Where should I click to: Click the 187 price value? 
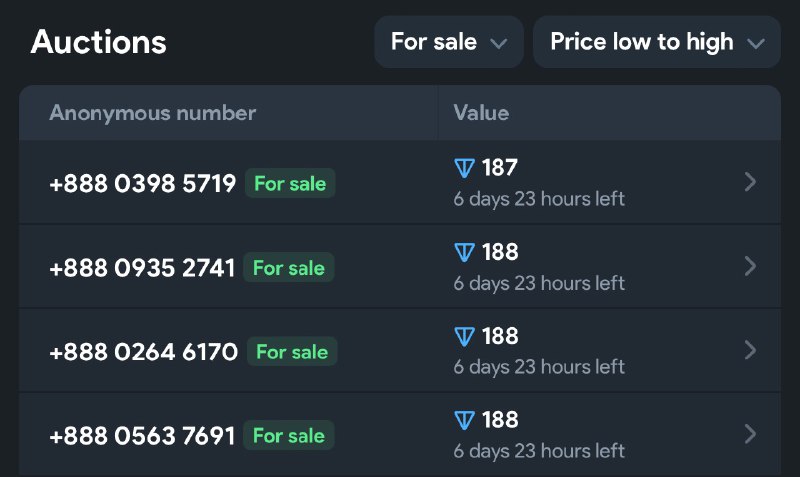point(500,168)
